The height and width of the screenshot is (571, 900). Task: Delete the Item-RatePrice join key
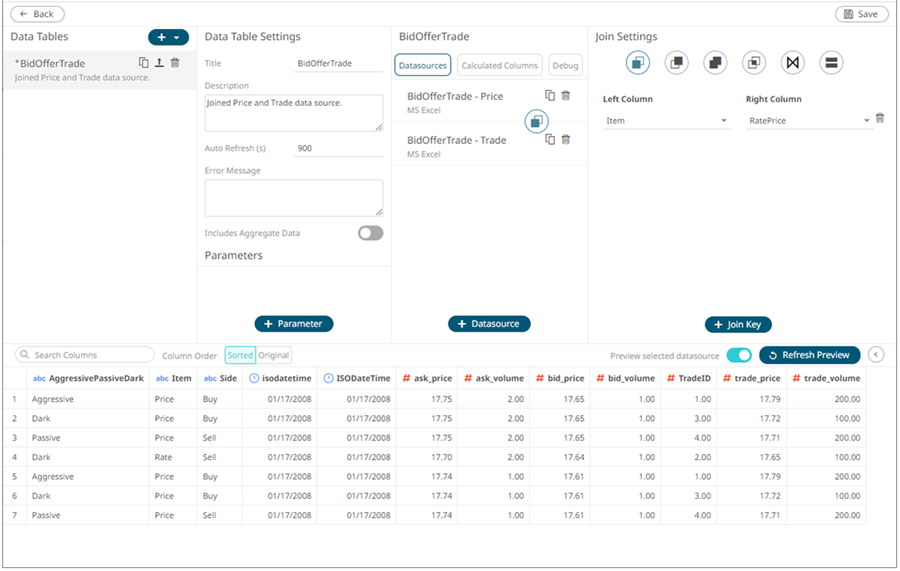(880, 119)
